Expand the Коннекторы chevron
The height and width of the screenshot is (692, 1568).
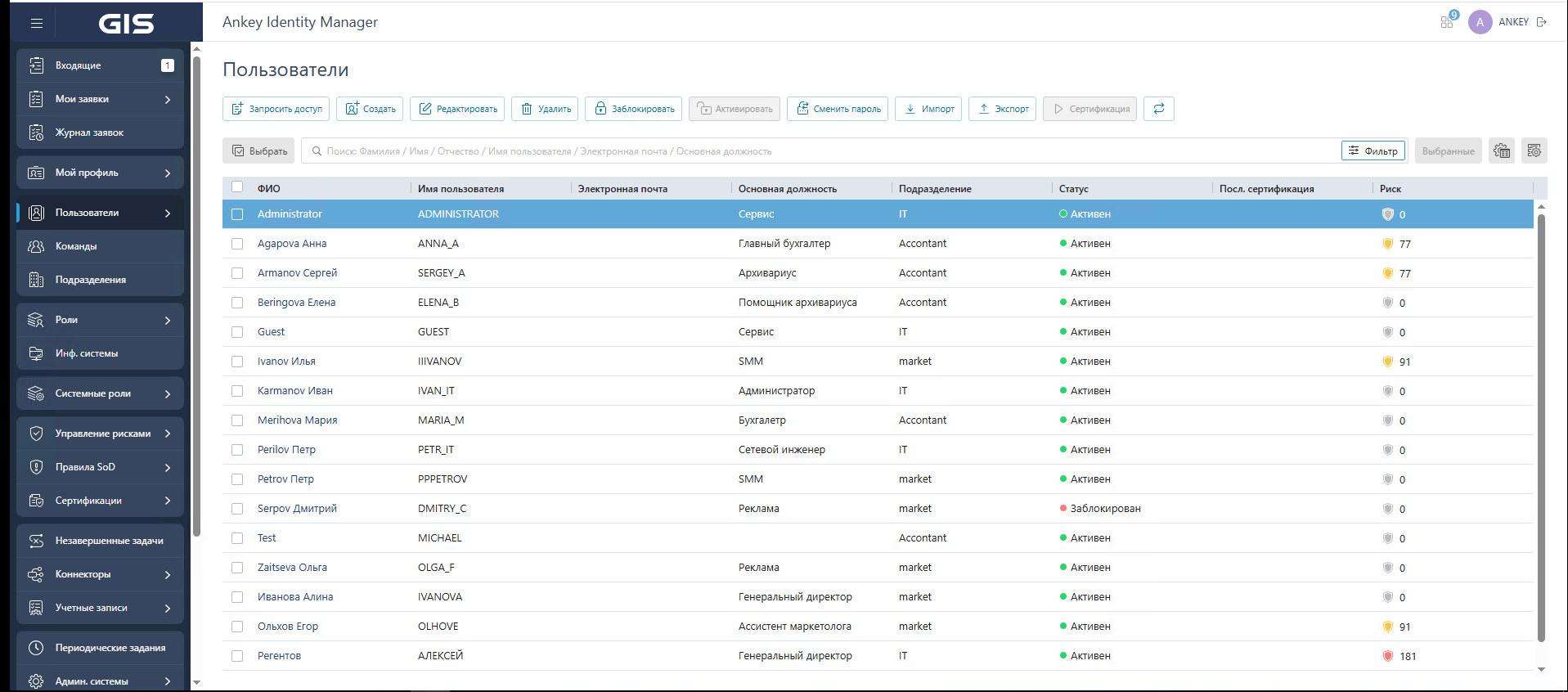tap(168, 574)
